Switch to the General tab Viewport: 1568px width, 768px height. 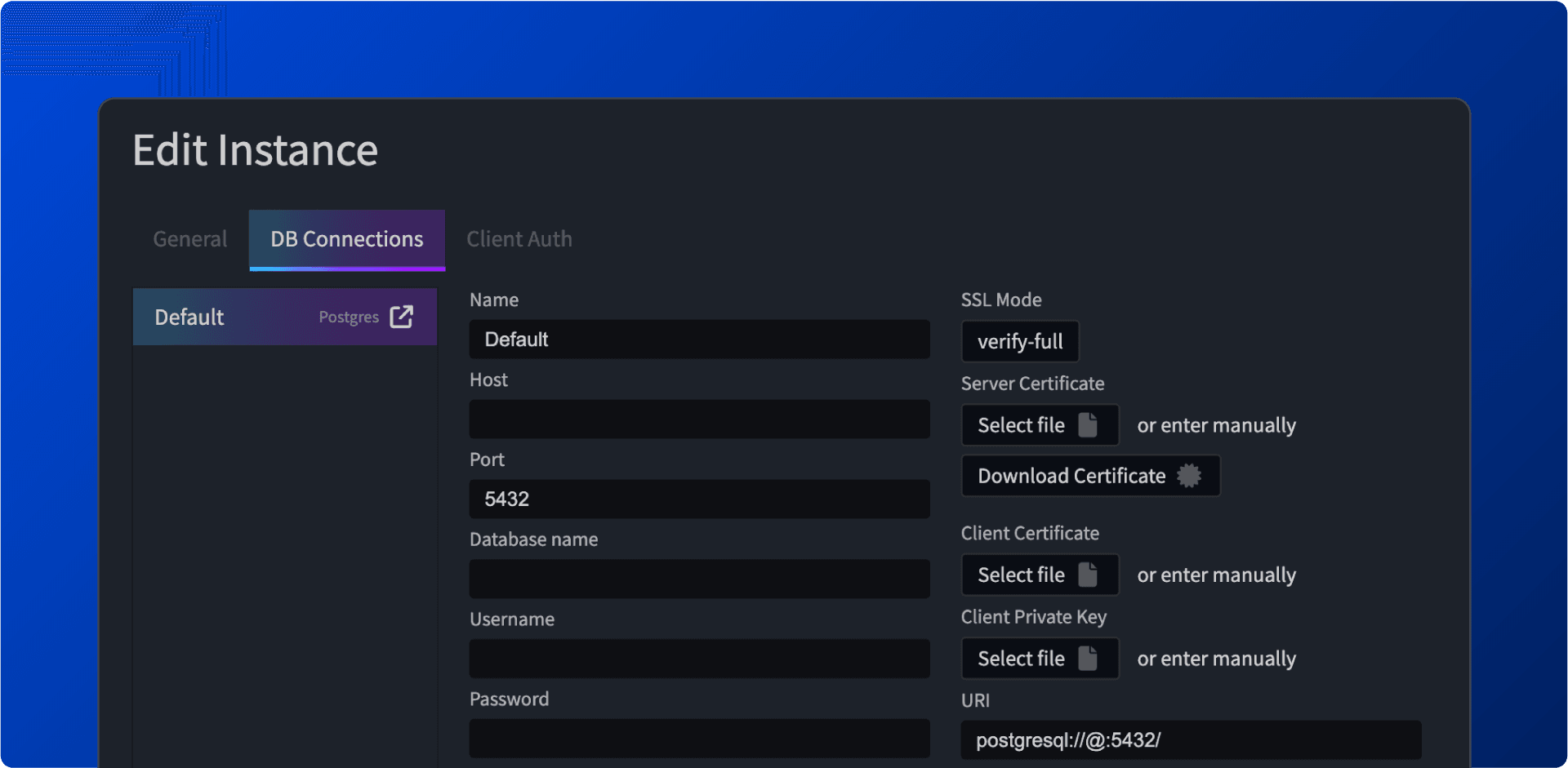point(190,239)
